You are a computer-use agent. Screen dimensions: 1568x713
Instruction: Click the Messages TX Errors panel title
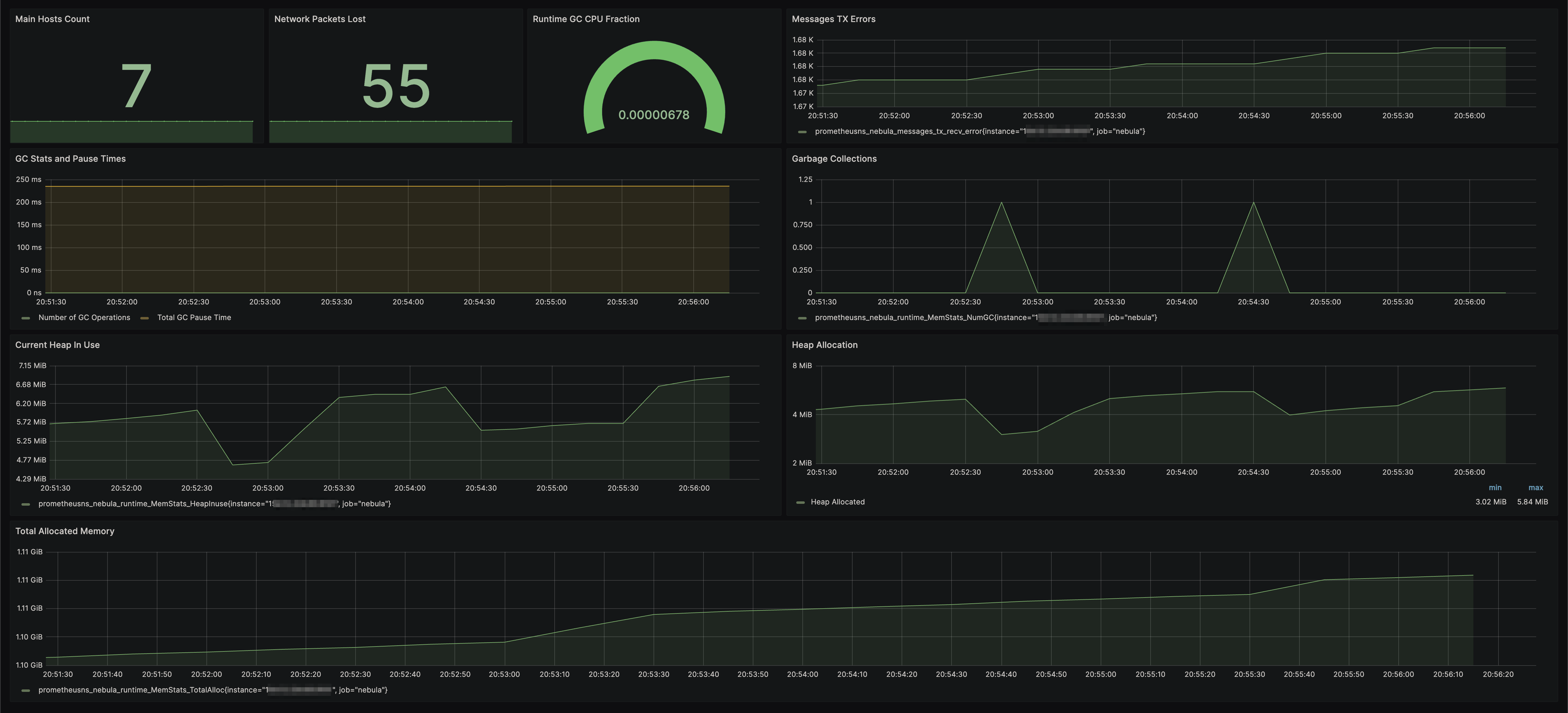click(833, 19)
